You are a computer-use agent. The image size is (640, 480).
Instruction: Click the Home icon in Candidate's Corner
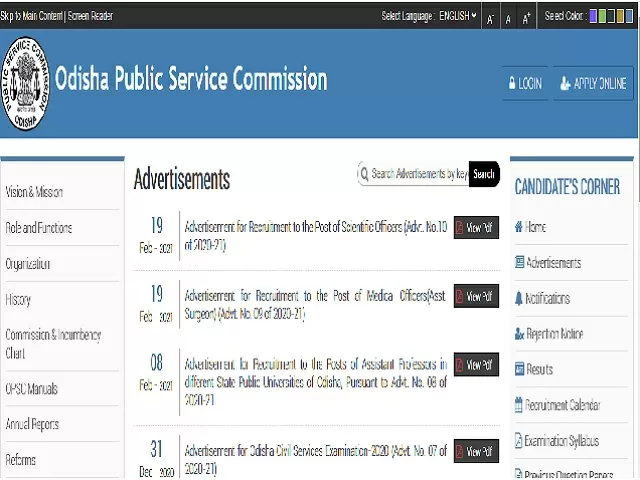pyautogui.click(x=519, y=227)
